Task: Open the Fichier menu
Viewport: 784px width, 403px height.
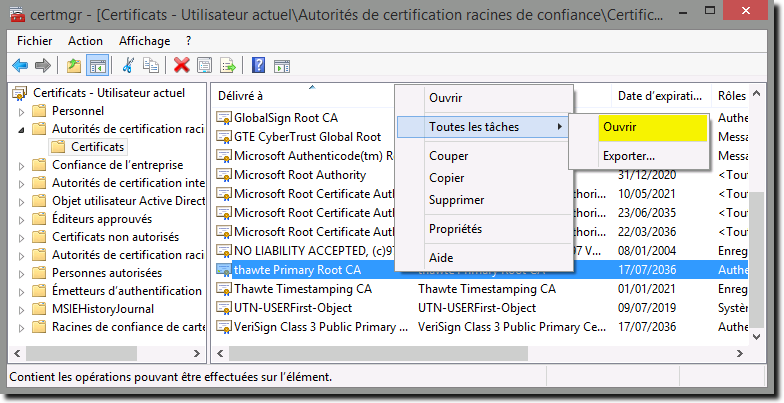Action: (34, 41)
